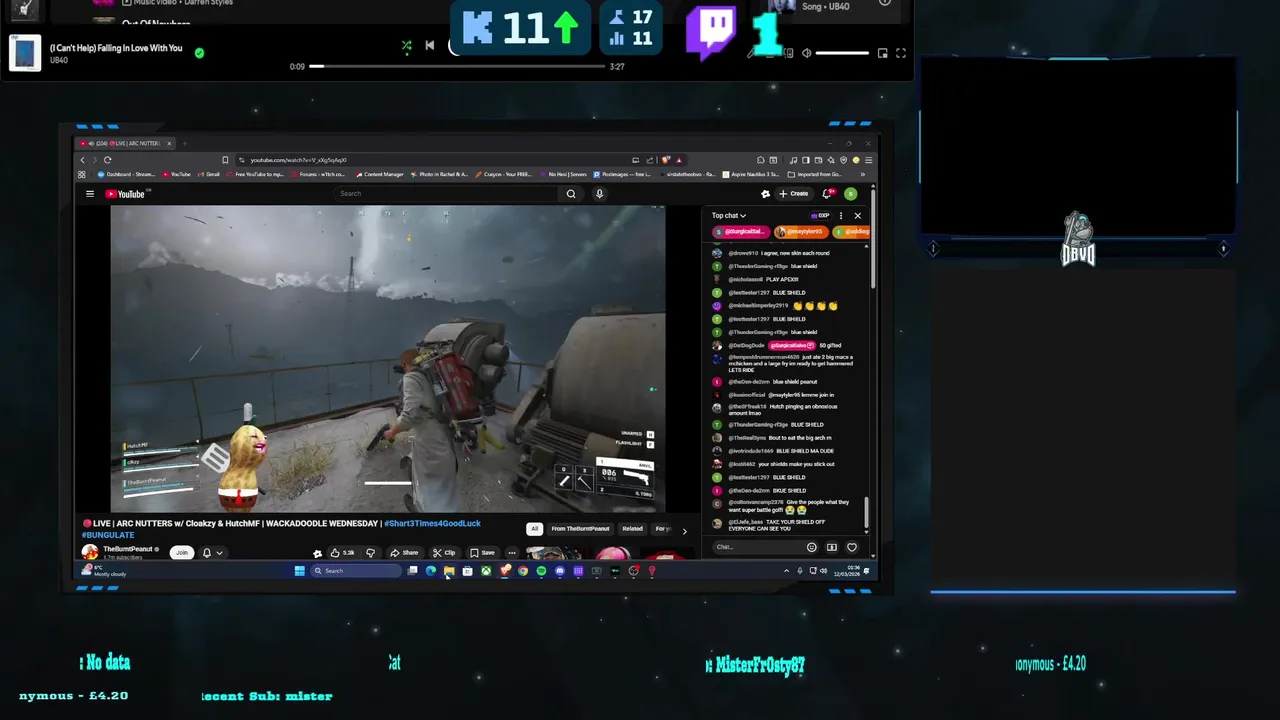This screenshot has height=720, width=1280.
Task: Select the All filter chip
Action: point(535,529)
